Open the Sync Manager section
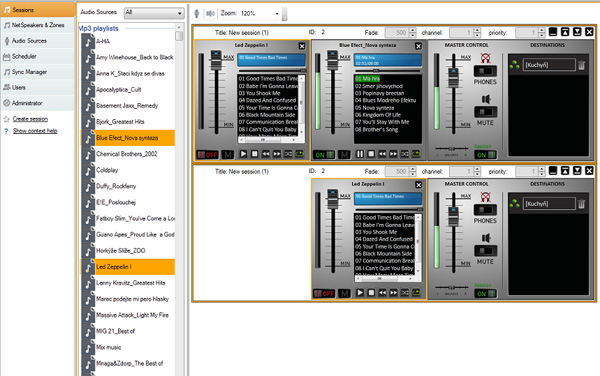The height and width of the screenshot is (376, 600). coord(38,72)
